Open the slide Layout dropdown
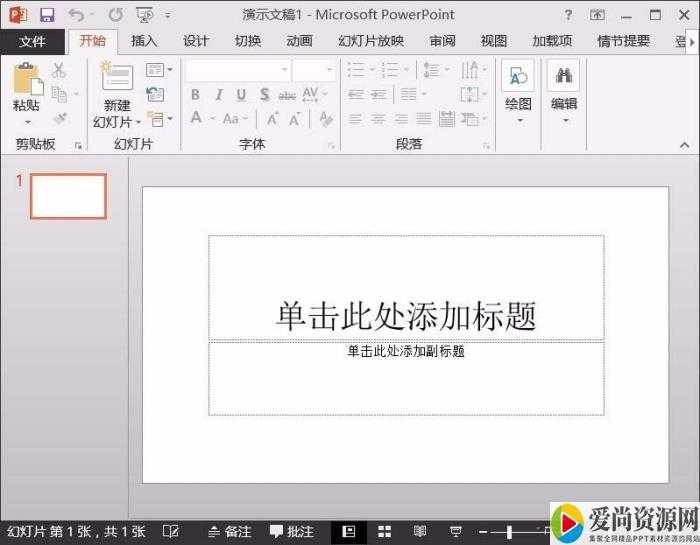The width and height of the screenshot is (700, 545). (x=159, y=70)
